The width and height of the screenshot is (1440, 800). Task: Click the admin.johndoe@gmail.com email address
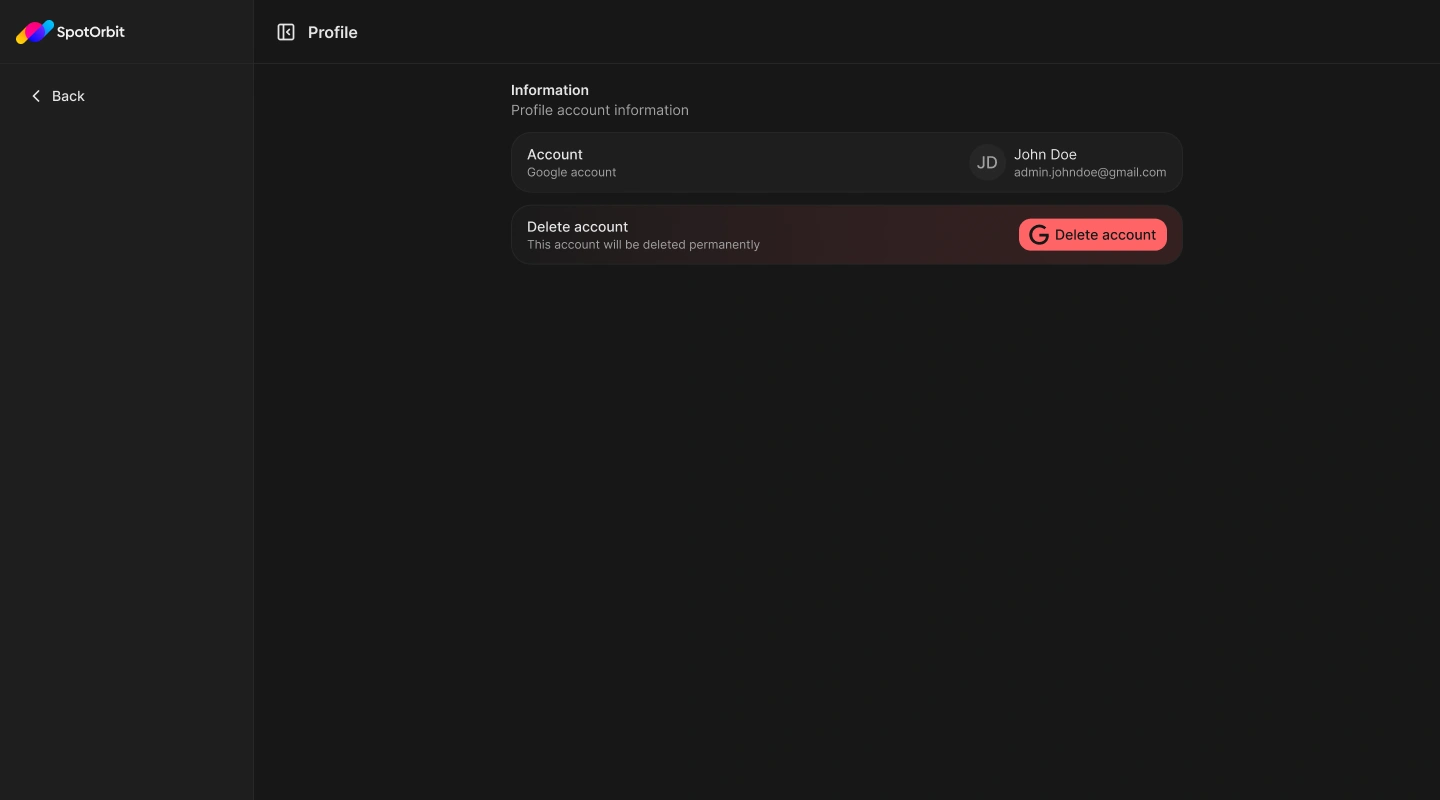tap(1090, 172)
